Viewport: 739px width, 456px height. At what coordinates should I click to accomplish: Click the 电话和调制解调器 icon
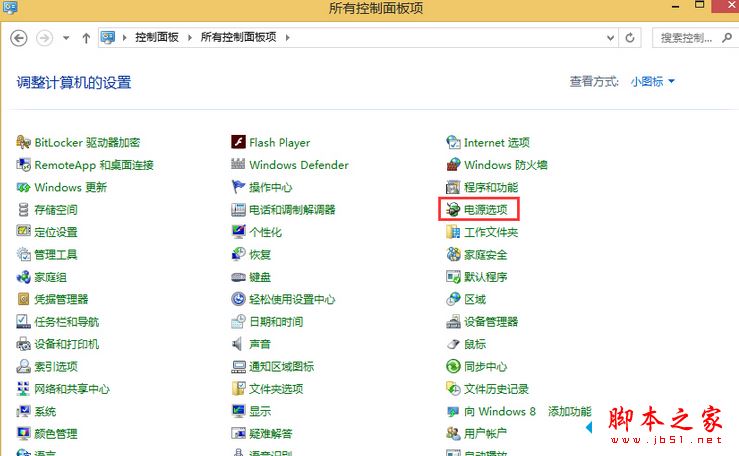tap(238, 210)
